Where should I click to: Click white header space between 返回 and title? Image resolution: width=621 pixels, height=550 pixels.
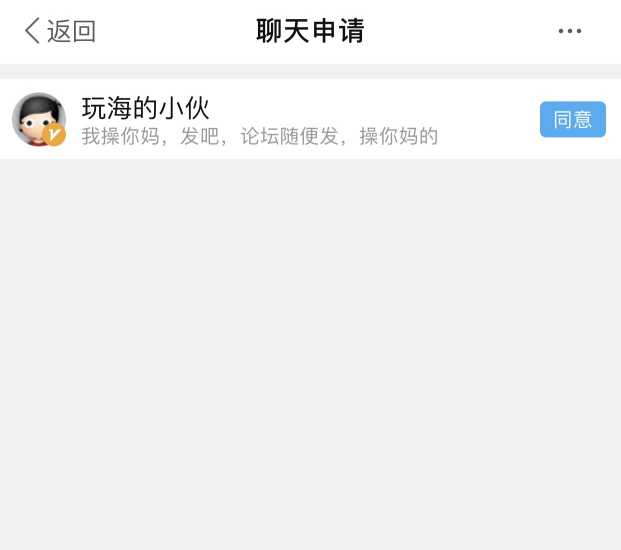pos(176,31)
